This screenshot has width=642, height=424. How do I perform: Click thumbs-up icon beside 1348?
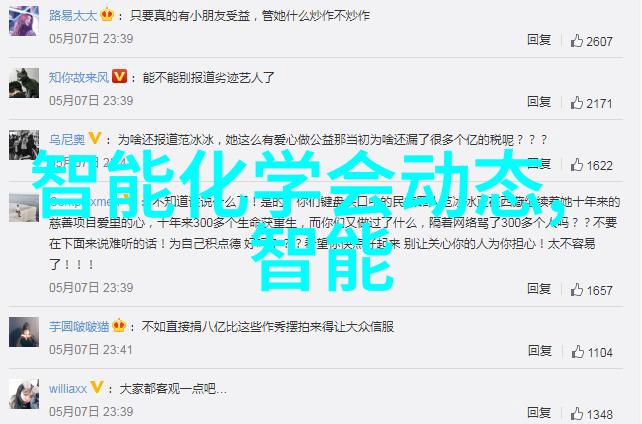576,414
